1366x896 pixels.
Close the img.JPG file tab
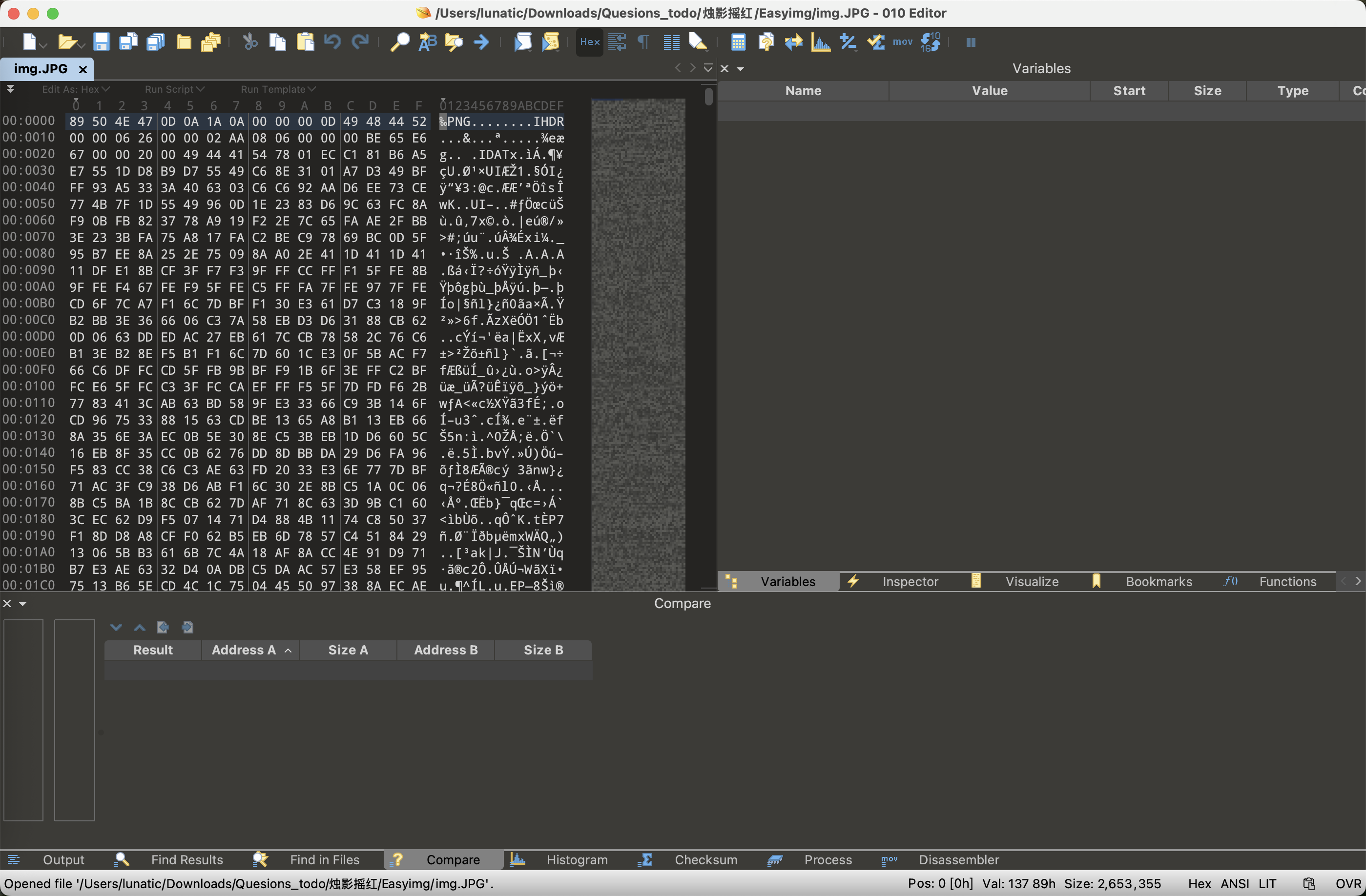[83, 69]
